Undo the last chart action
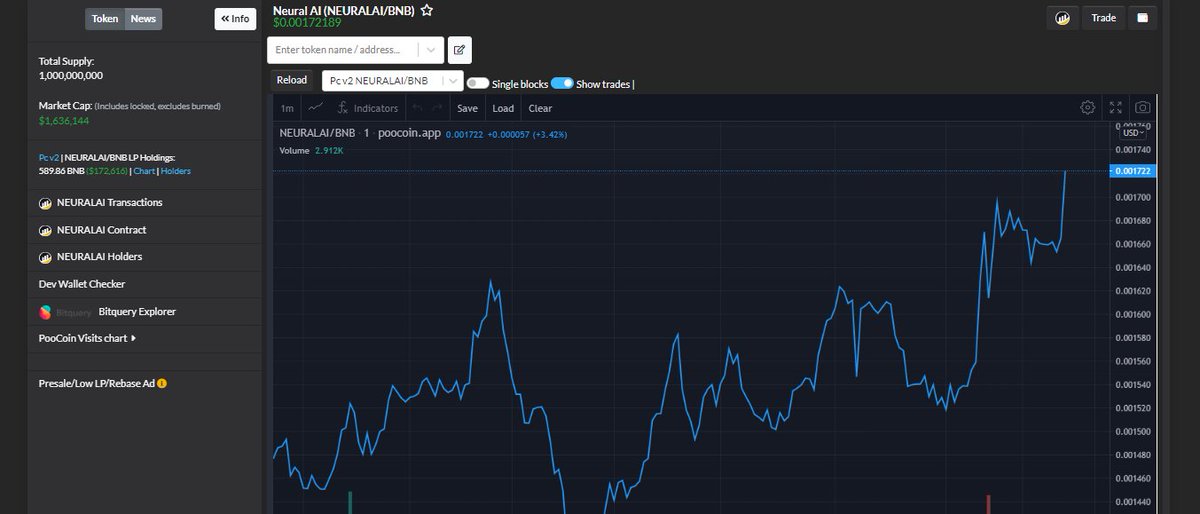Image resolution: width=1200 pixels, height=514 pixels. (x=417, y=108)
